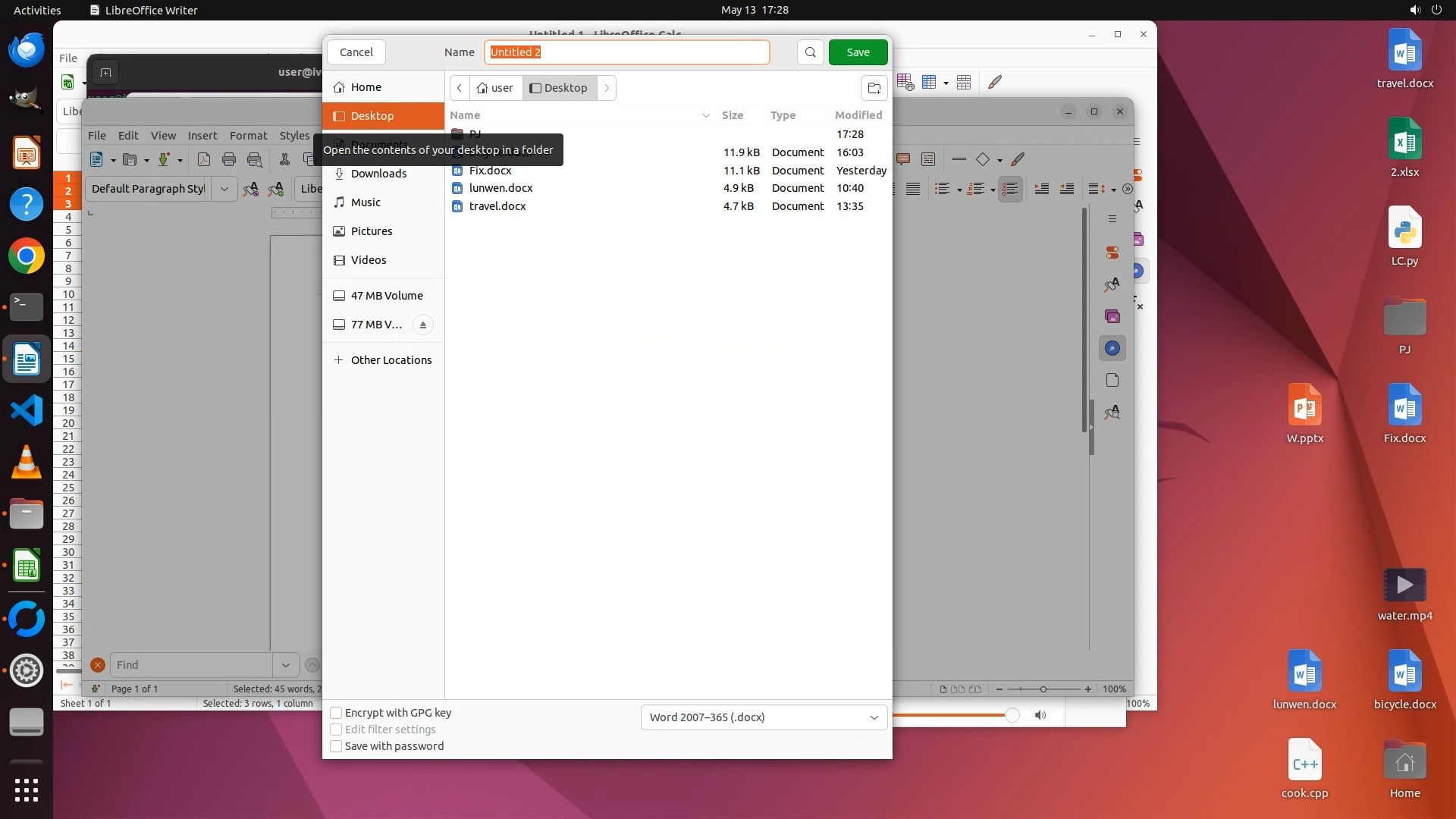Open the Find box dropdown arrow
Image resolution: width=1456 pixels, height=819 pixels.
click(286, 665)
